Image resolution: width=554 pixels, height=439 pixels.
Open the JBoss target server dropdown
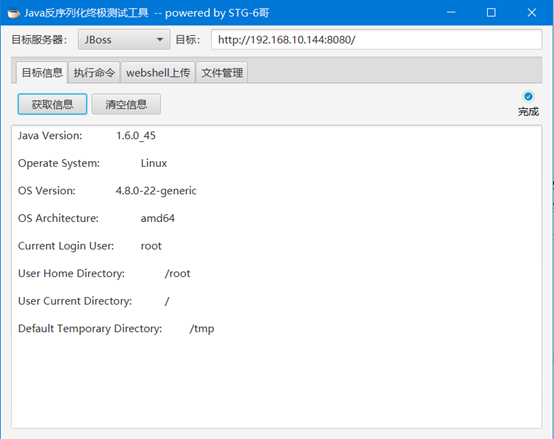[124, 40]
